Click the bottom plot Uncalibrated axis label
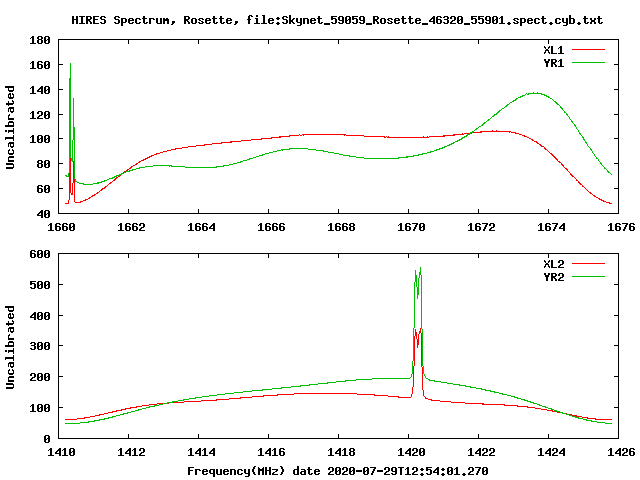 [10, 347]
